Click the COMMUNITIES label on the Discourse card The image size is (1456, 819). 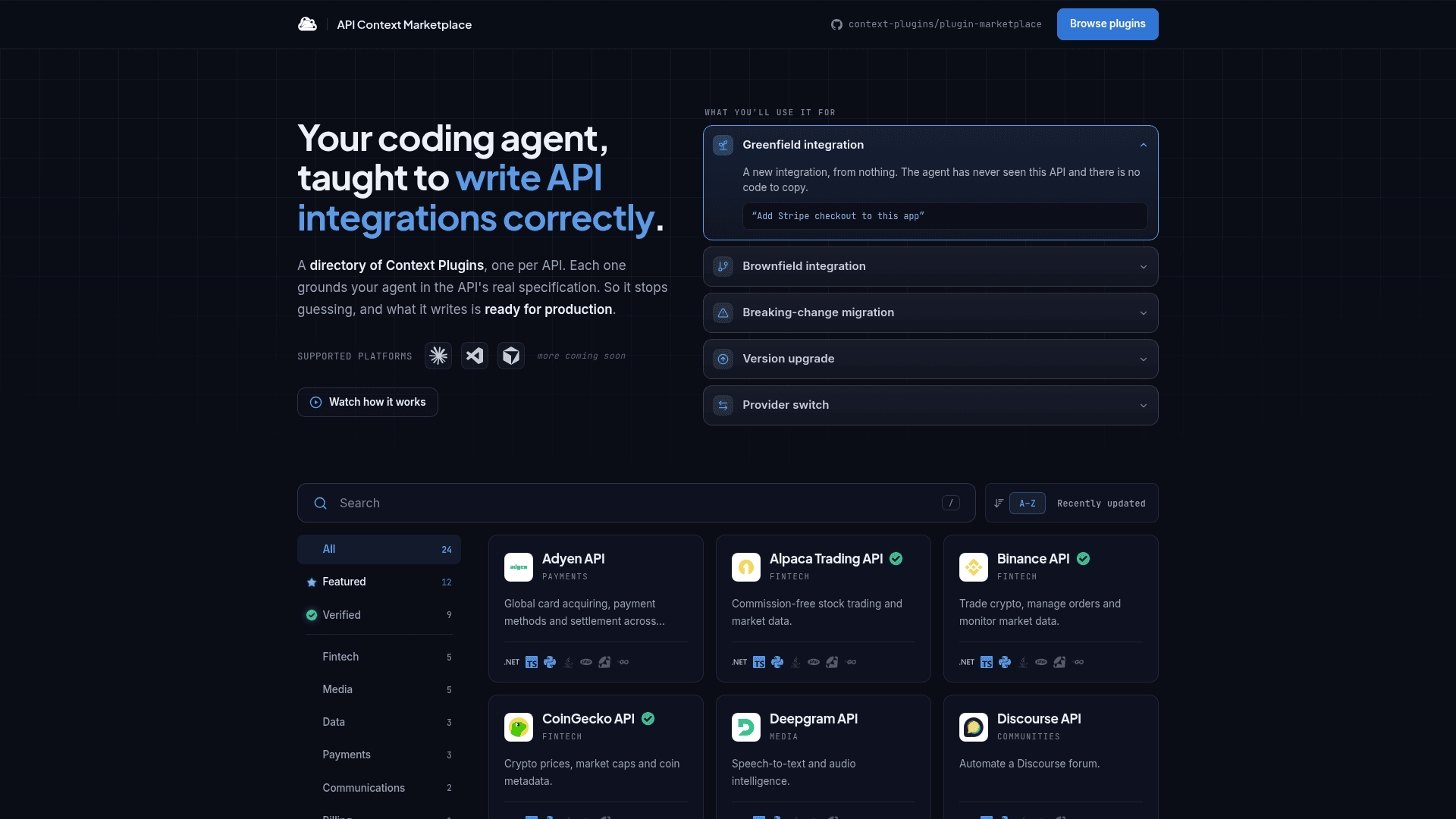click(1028, 736)
